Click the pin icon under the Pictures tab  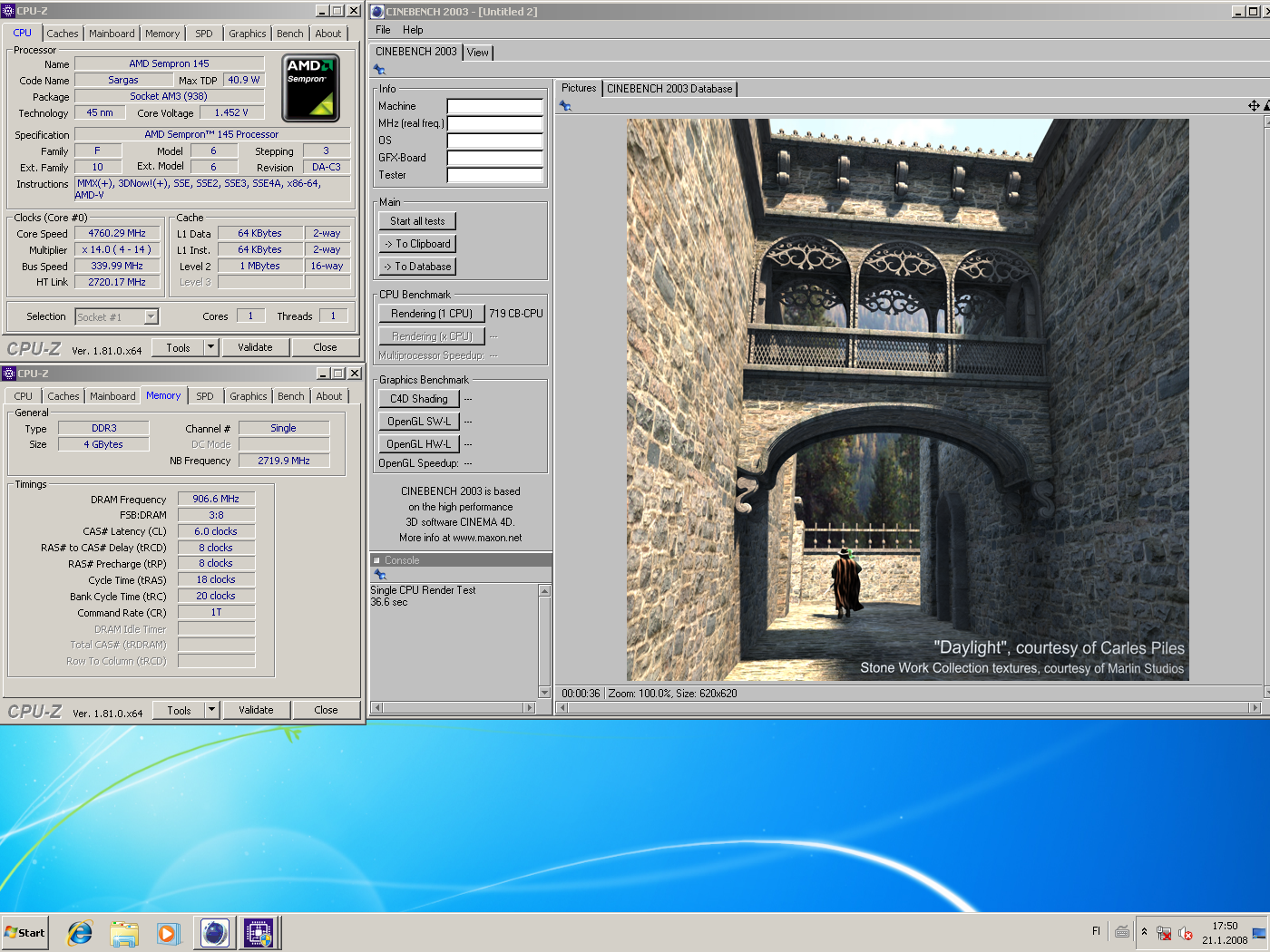[565, 106]
